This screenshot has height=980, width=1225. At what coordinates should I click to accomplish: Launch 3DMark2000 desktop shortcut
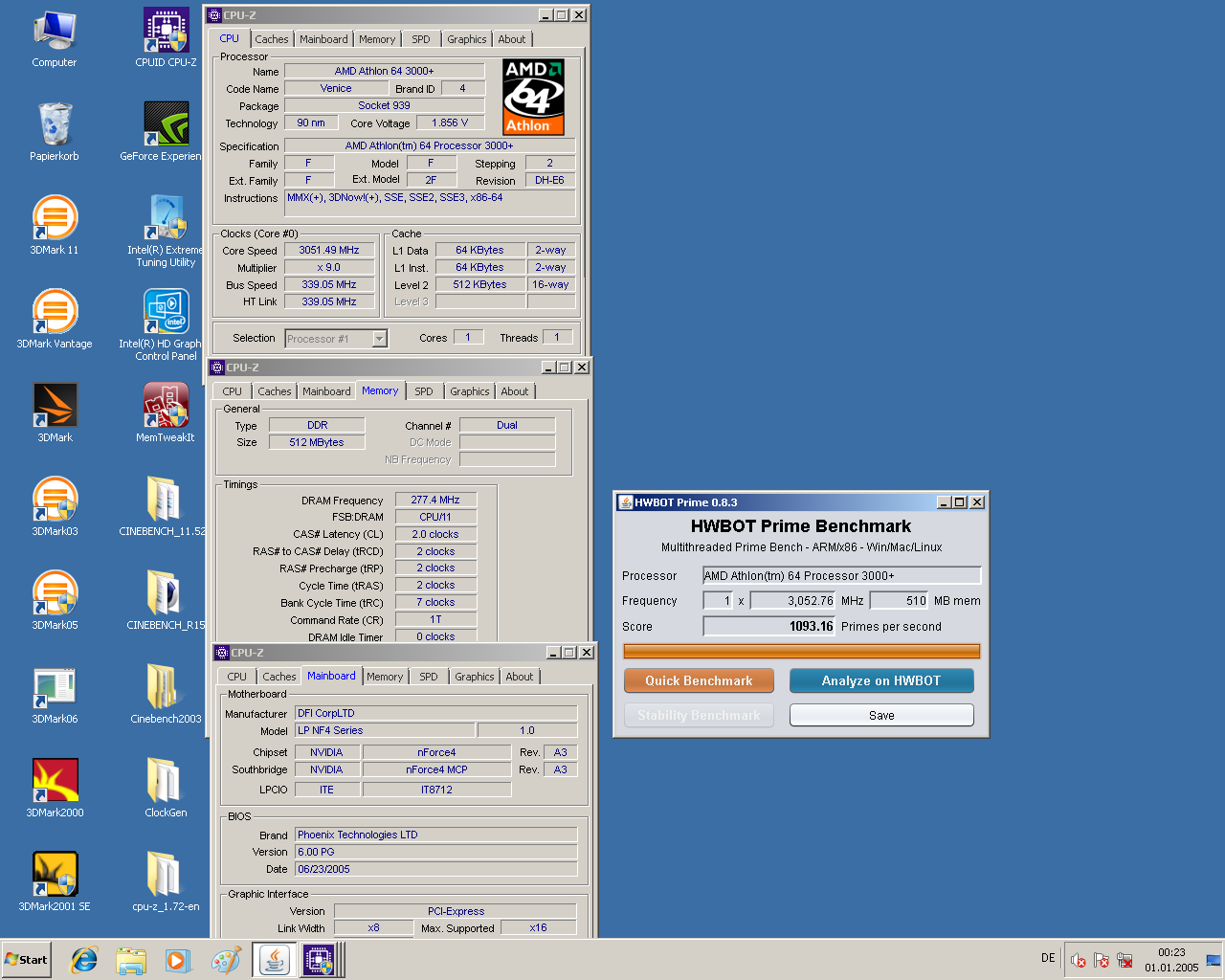coord(55,789)
